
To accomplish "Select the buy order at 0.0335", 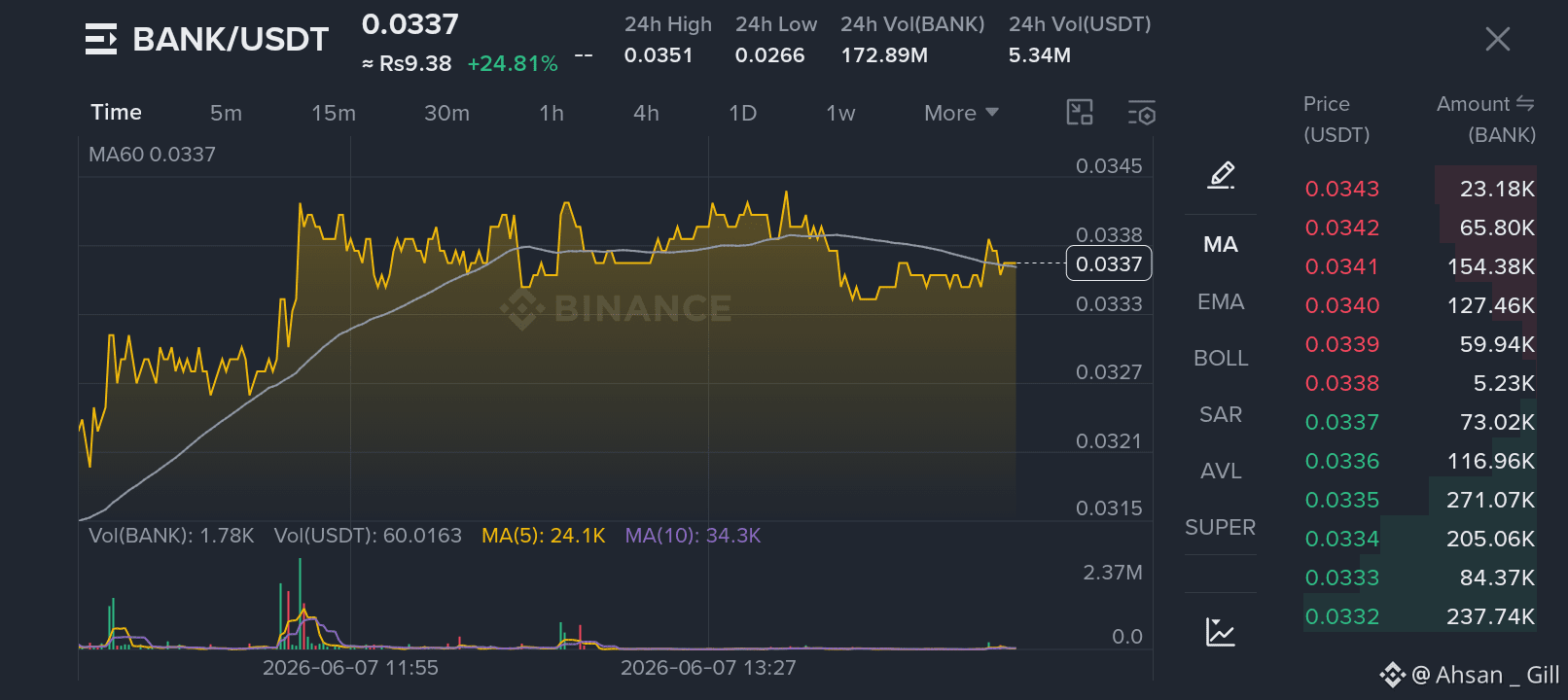I will click(1420, 500).
